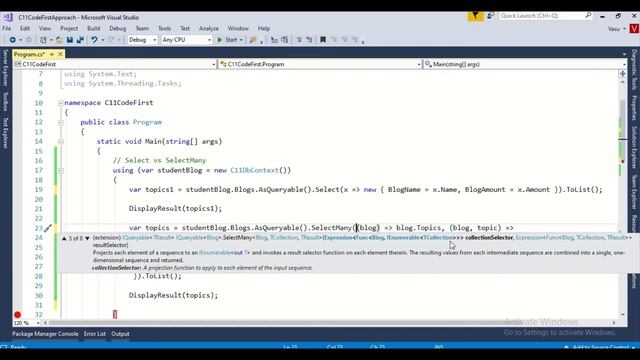Open the Error List tab

pos(95,334)
